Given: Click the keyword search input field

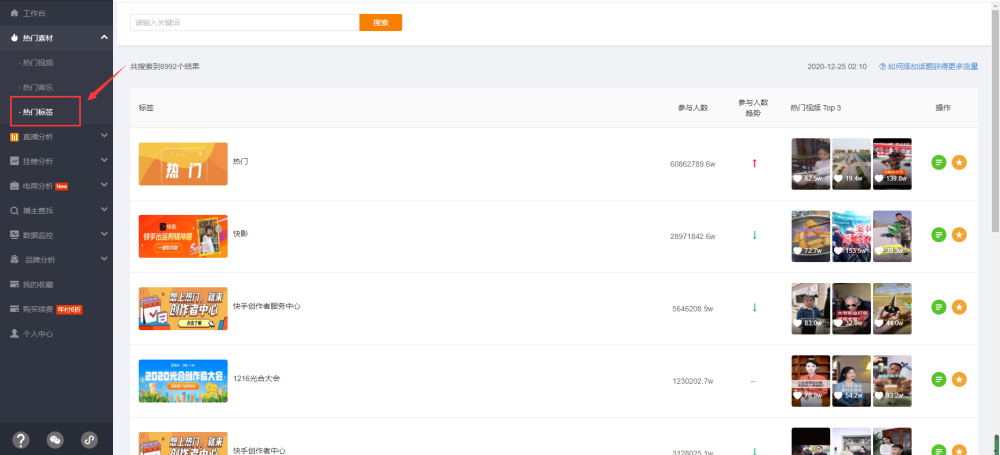Looking at the screenshot, I should (245, 22).
